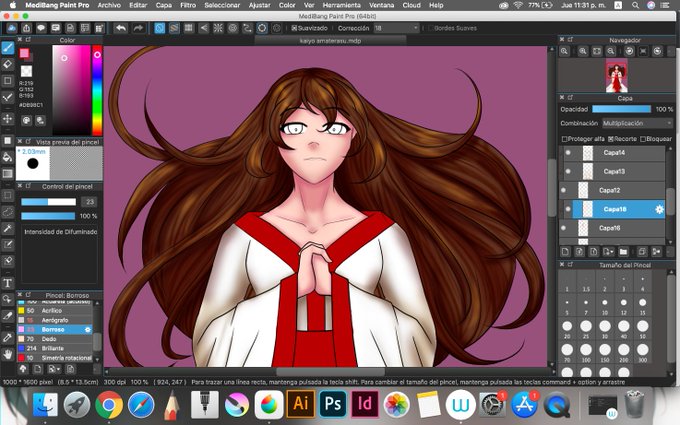Select the Text tool

pyautogui.click(x=7, y=283)
